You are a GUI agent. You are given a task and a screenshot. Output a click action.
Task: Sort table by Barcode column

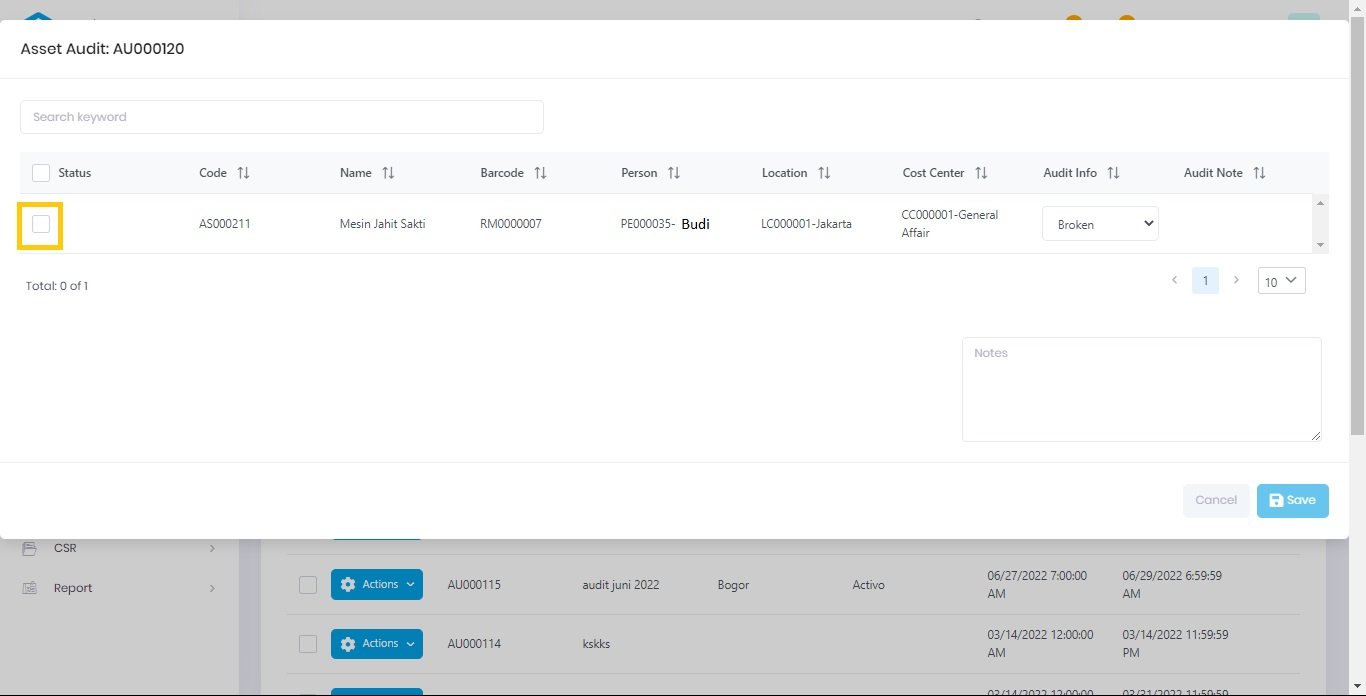540,173
